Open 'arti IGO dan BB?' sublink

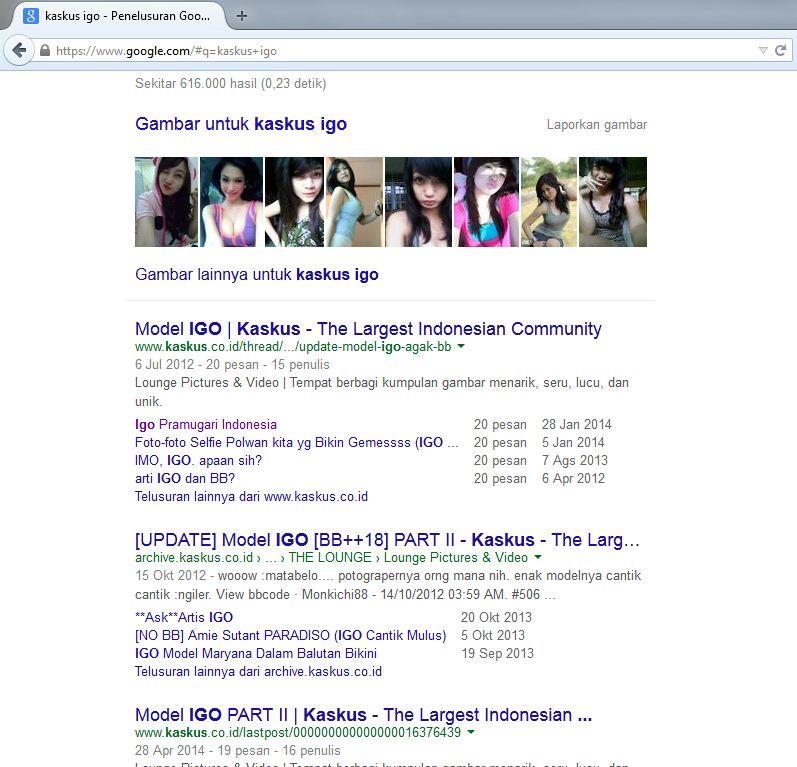click(185, 478)
